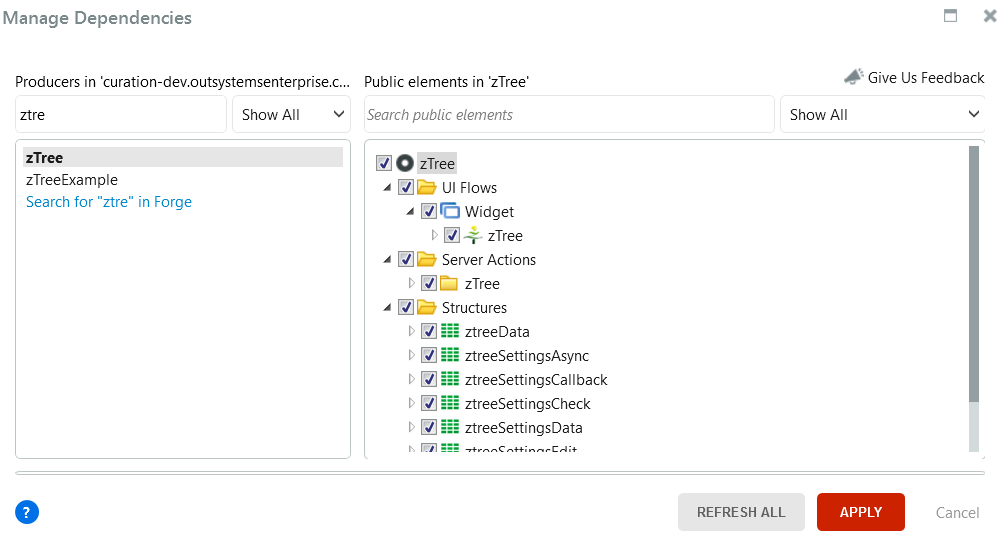Click the ztreeSettingsAsync structure icon

[x=449, y=355]
